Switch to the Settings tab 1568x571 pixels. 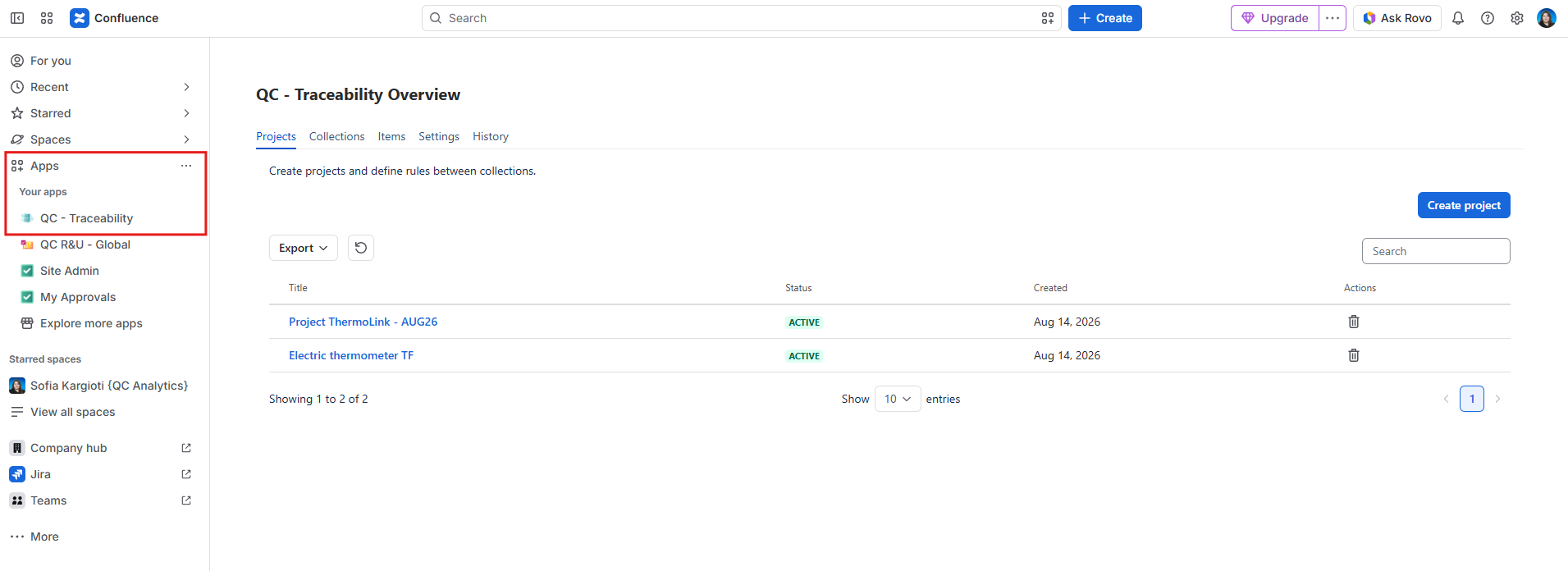[439, 136]
